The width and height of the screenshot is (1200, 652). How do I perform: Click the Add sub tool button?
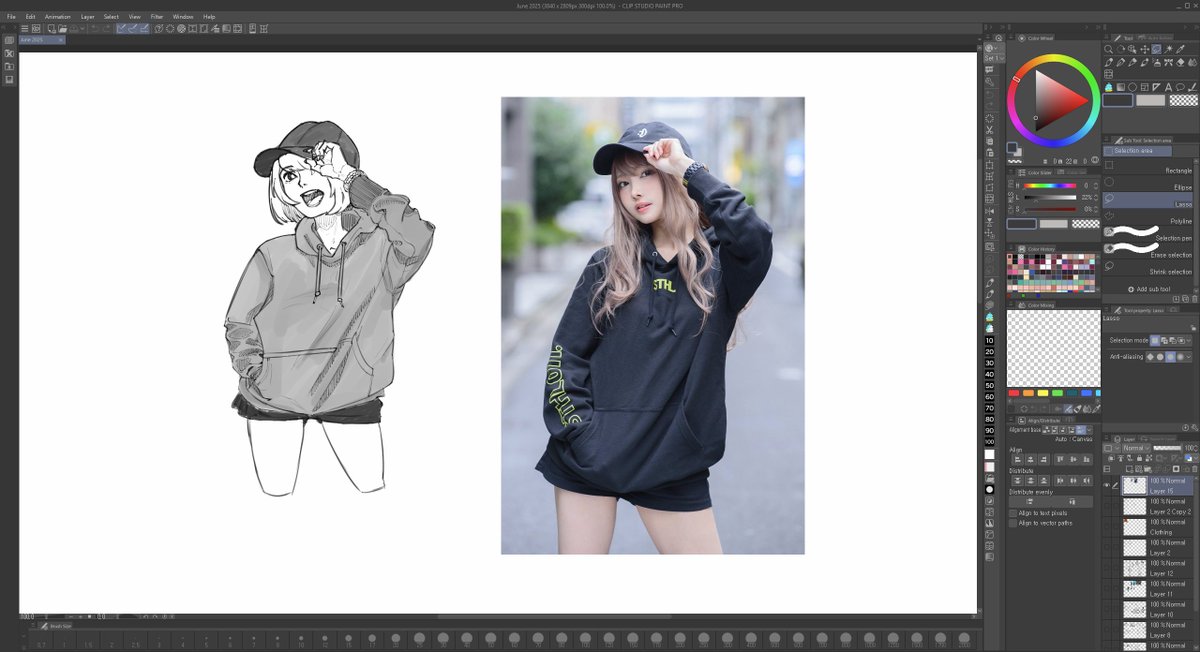[1147, 290]
